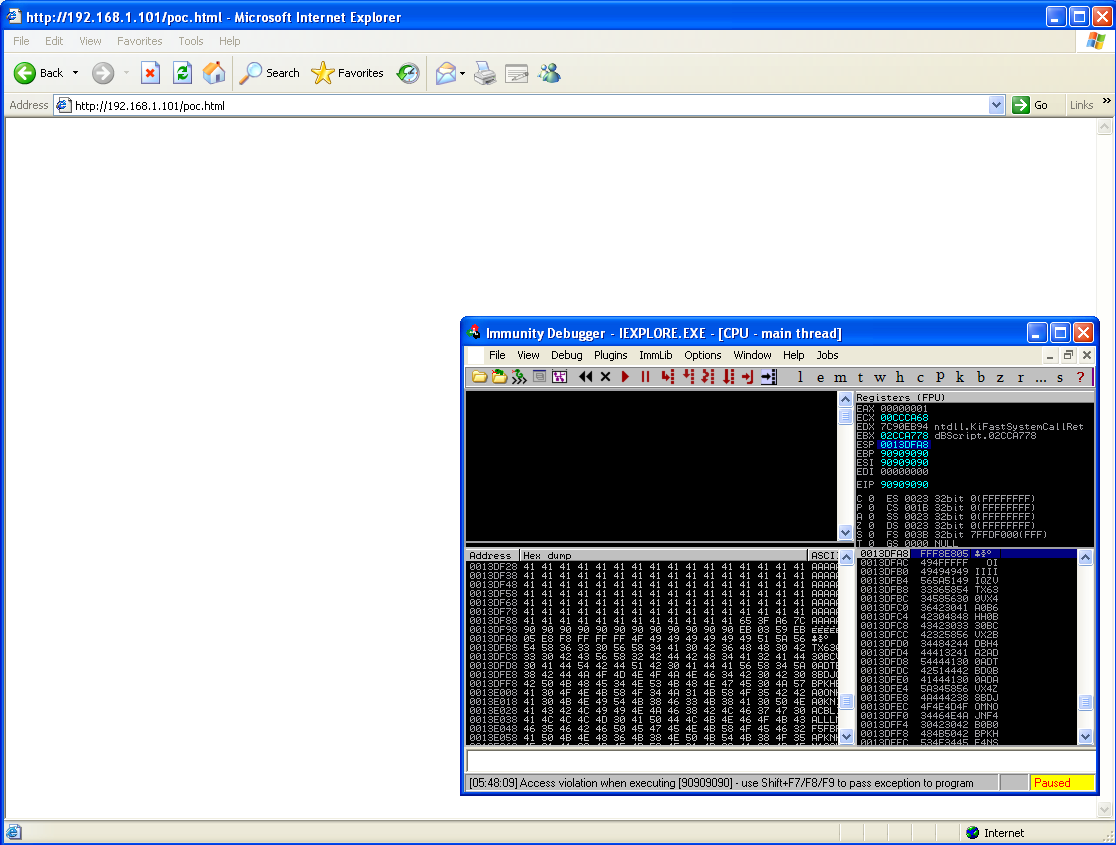Run the program with red play icon
This screenshot has width=1116, height=845.
pyautogui.click(x=625, y=377)
